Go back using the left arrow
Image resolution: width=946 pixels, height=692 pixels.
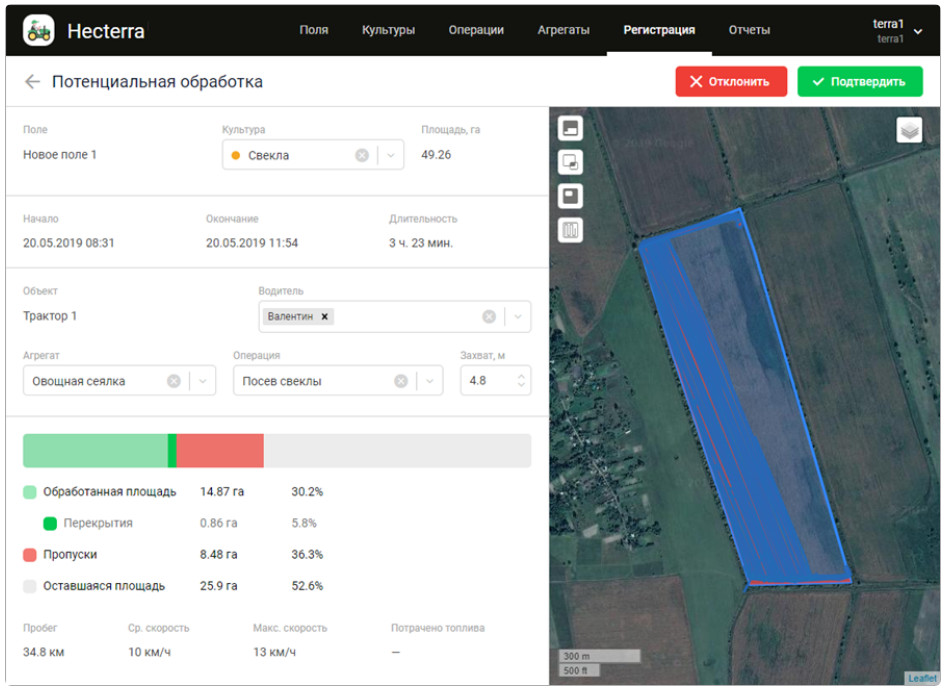coord(33,82)
